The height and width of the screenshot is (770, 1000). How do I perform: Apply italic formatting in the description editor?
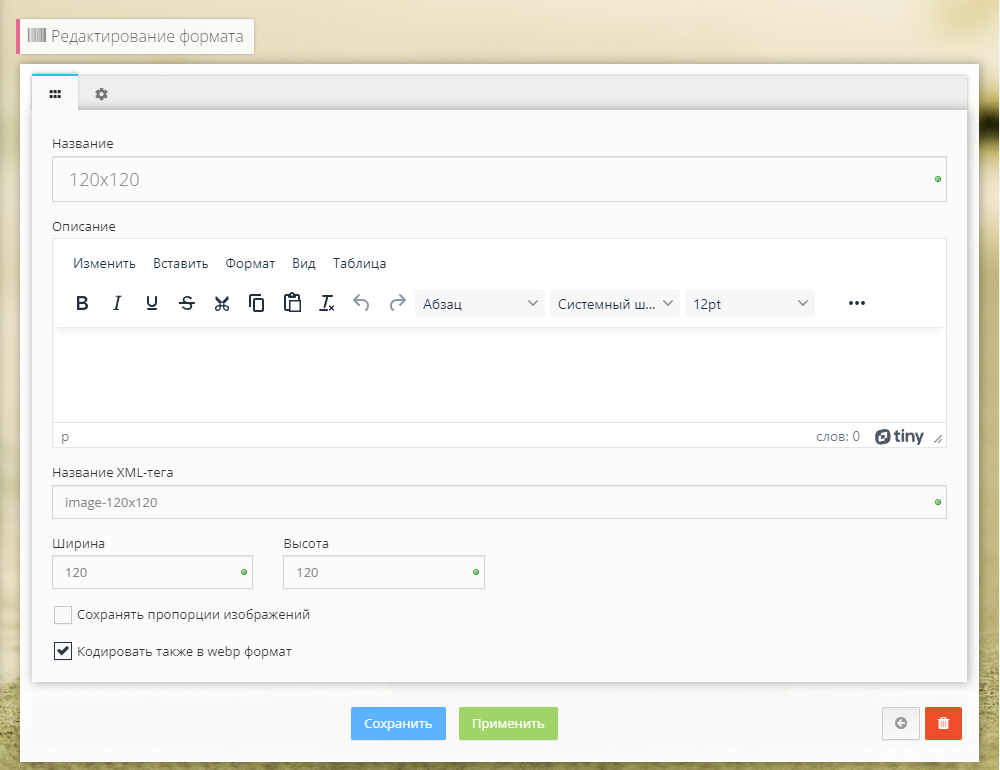click(x=117, y=304)
